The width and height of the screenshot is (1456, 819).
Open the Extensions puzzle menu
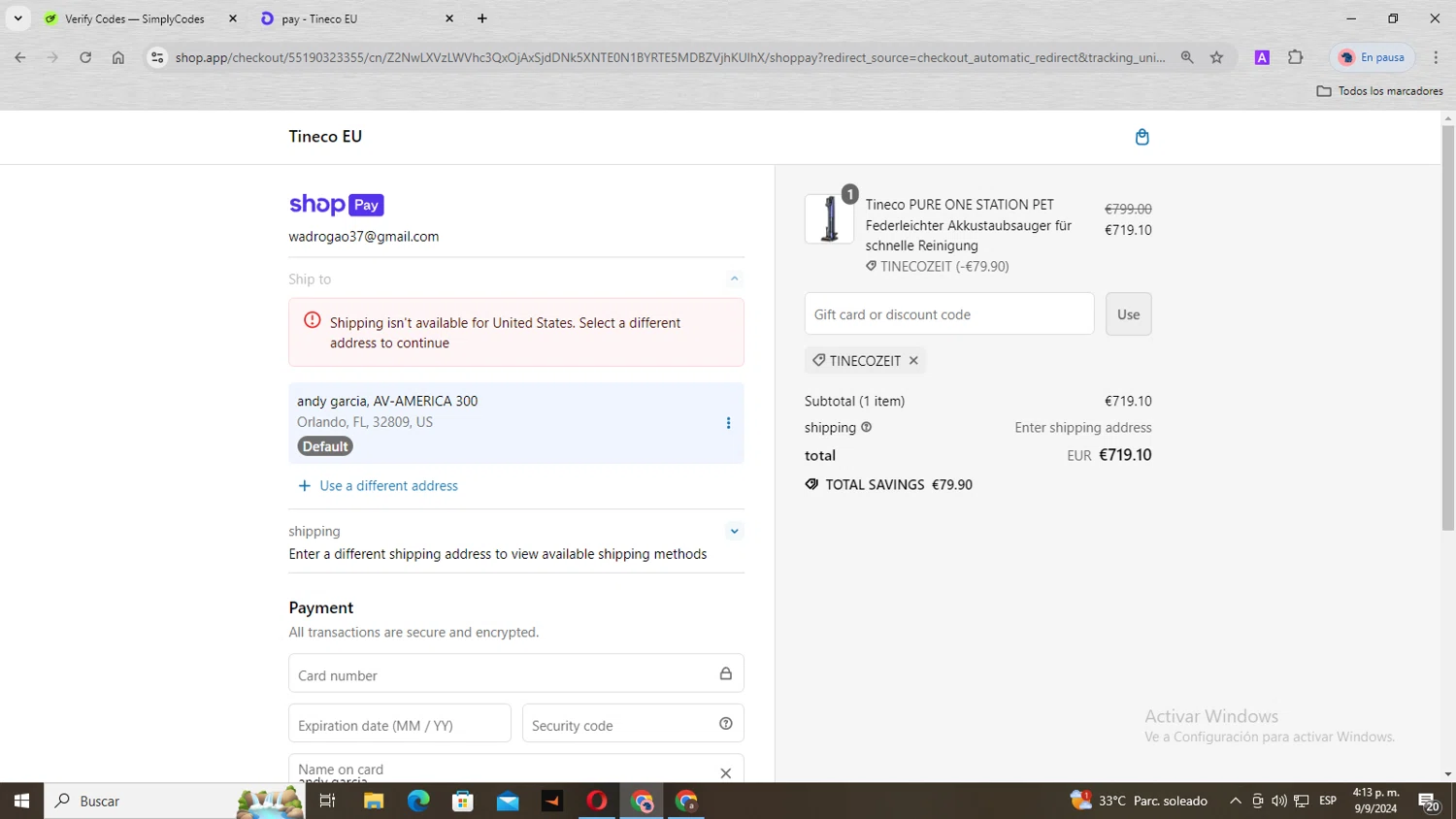[1295, 57]
